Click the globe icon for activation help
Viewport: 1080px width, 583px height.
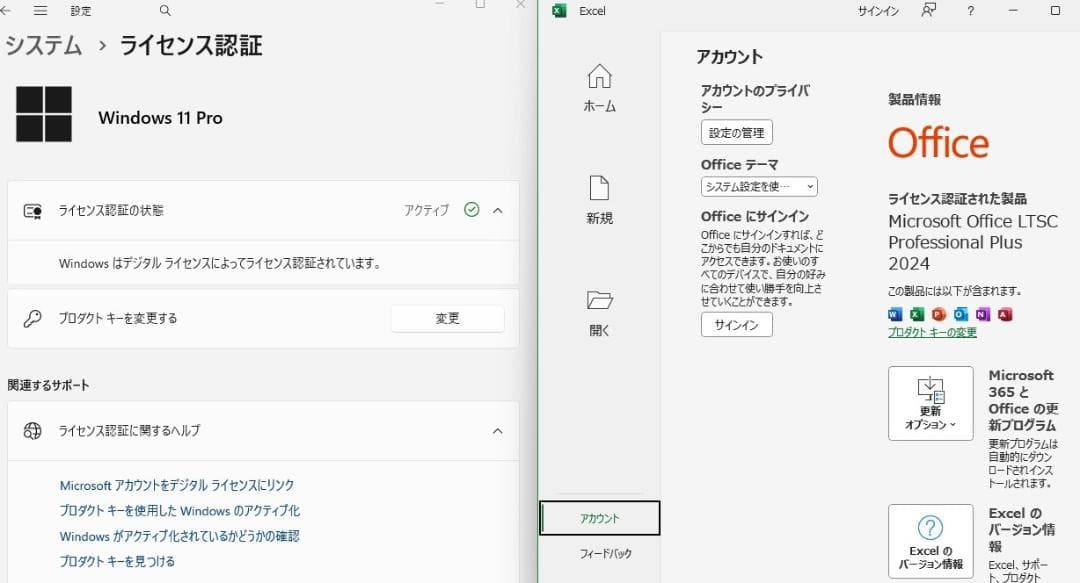32,431
